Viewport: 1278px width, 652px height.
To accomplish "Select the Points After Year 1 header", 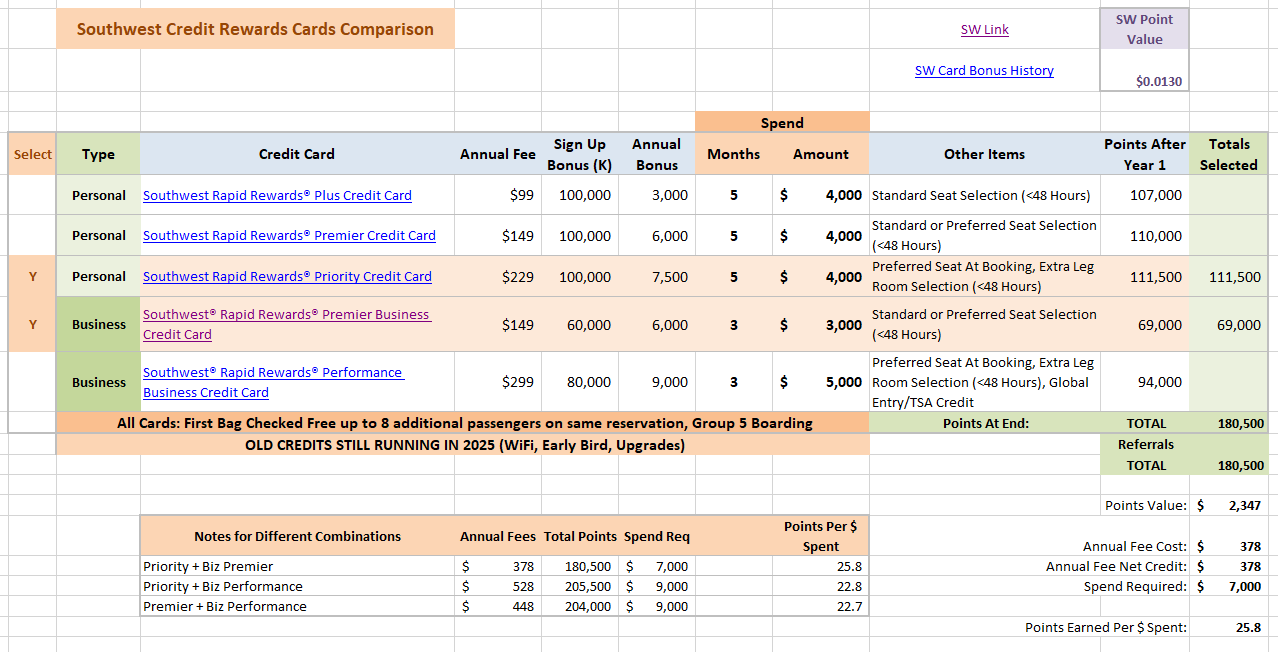I will [x=1144, y=154].
